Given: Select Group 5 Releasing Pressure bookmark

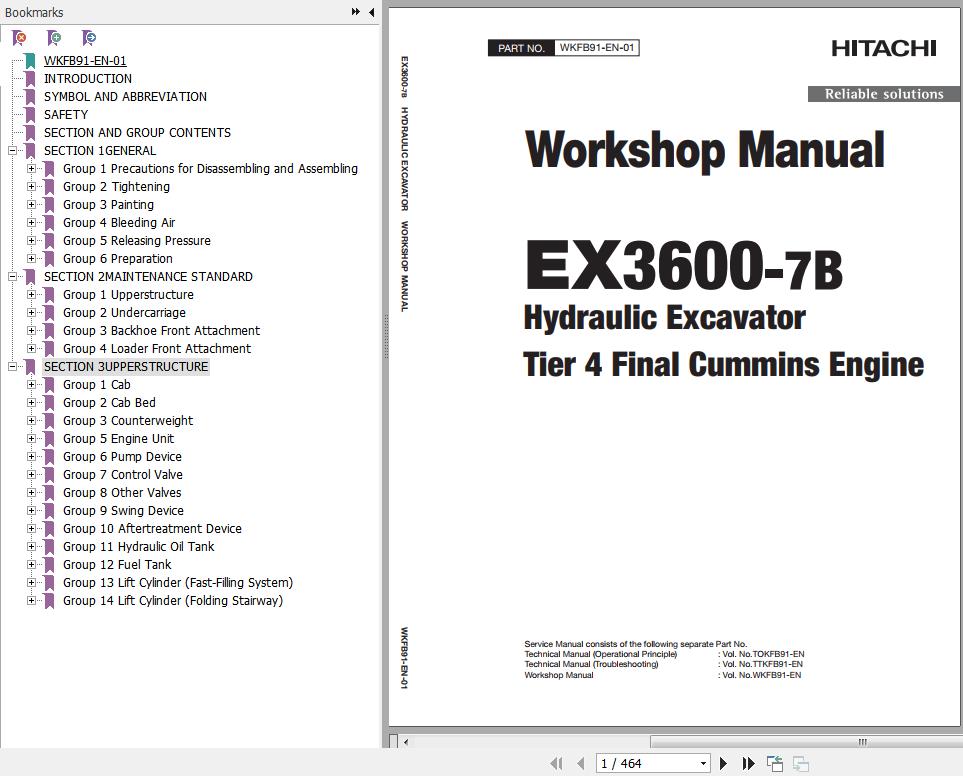Looking at the screenshot, I should pos(136,241).
